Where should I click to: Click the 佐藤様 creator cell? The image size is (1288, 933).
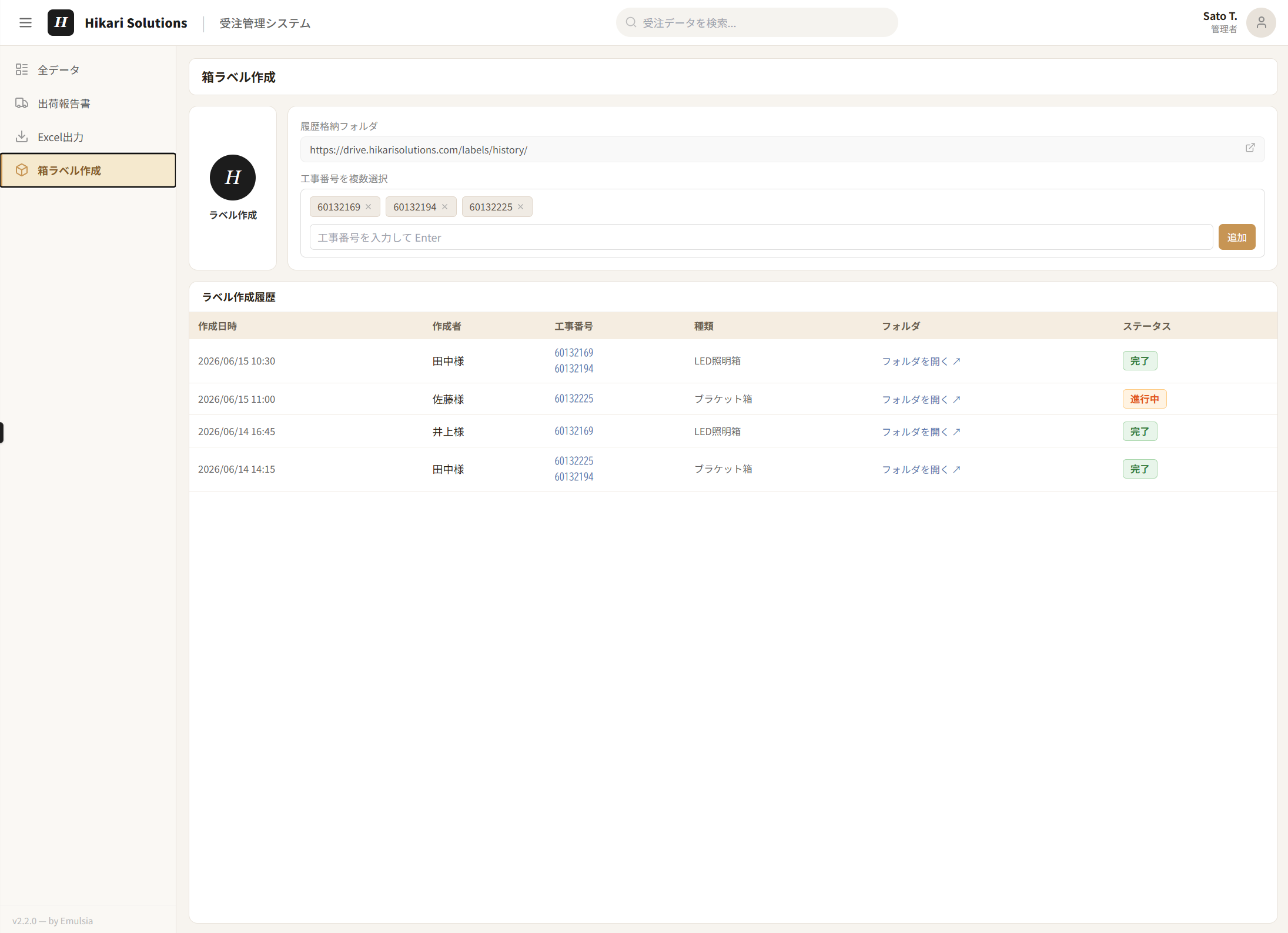pyautogui.click(x=449, y=399)
